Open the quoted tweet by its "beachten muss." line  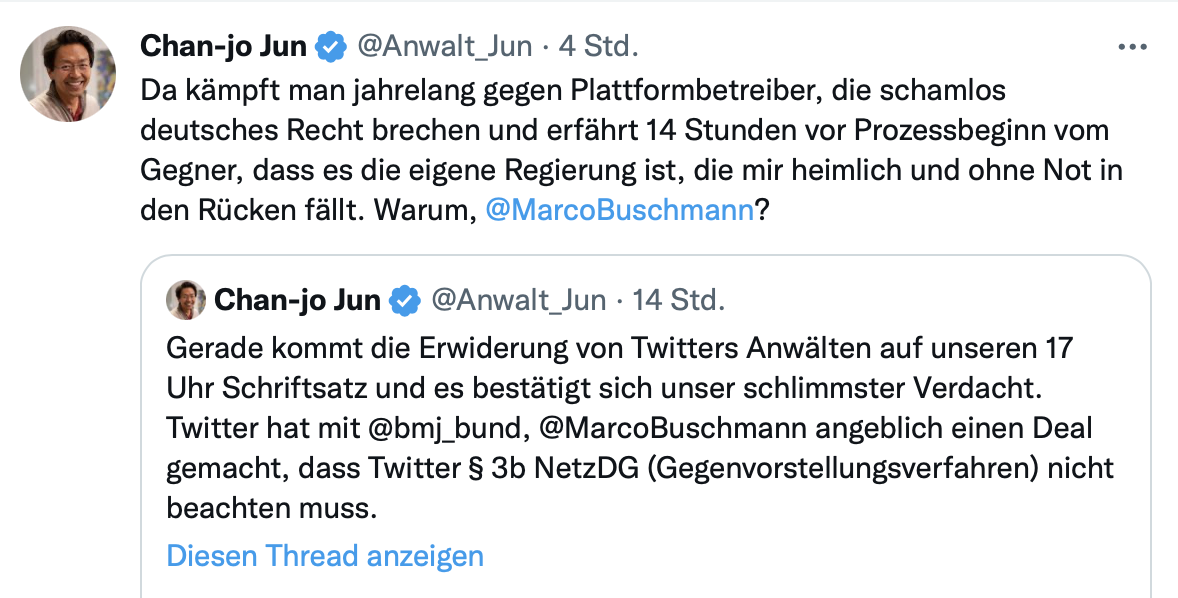click(271, 508)
